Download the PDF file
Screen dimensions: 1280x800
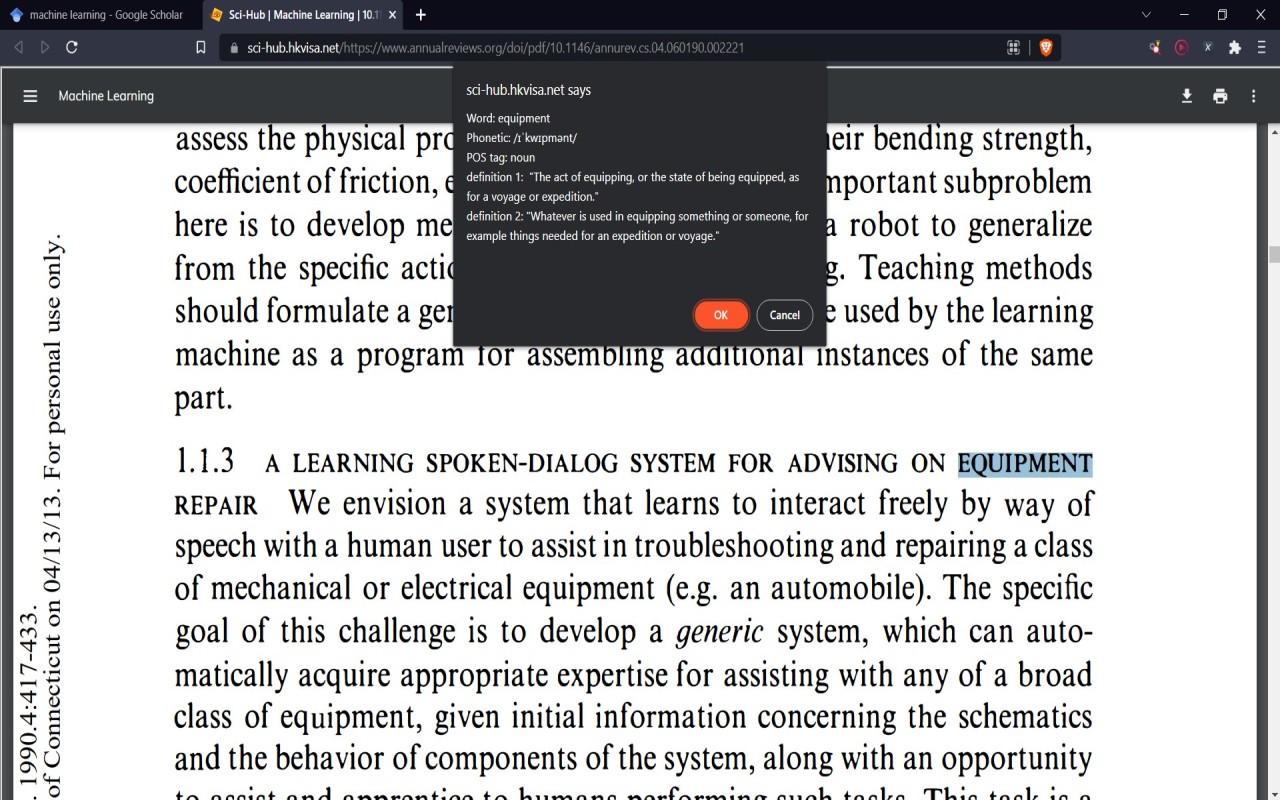(1186, 96)
